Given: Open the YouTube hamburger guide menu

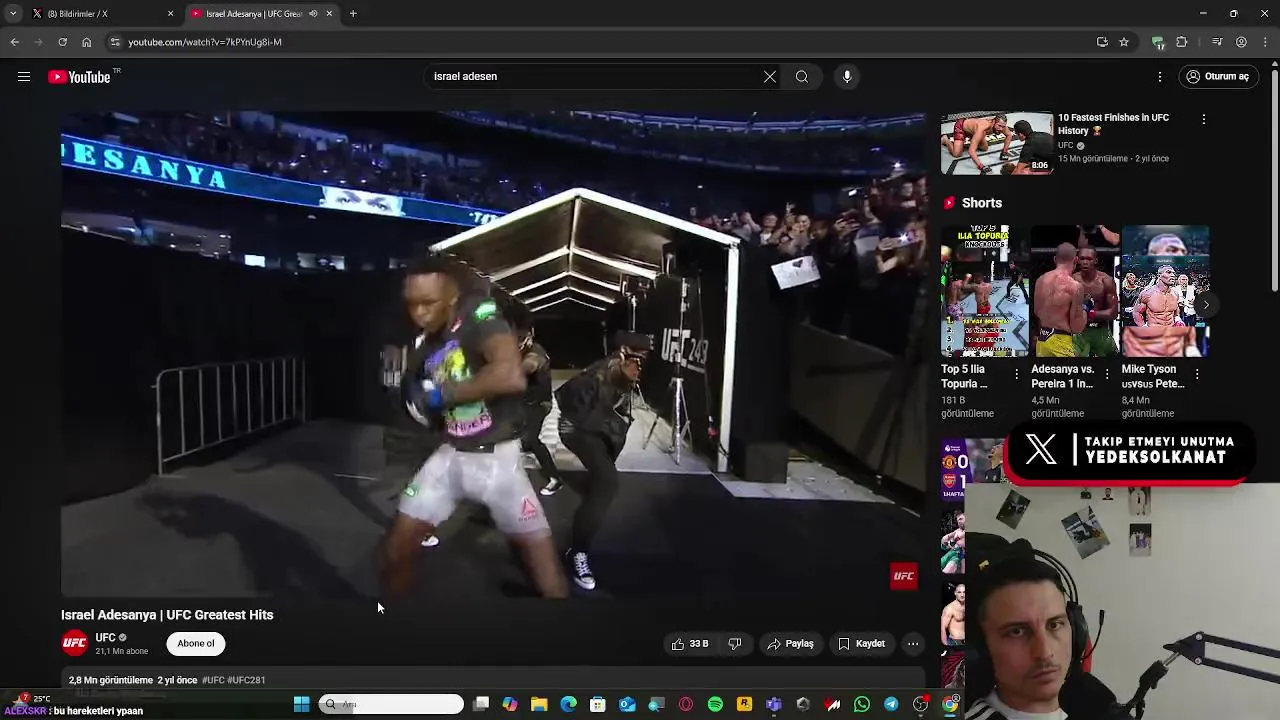Looking at the screenshot, I should tap(24, 77).
